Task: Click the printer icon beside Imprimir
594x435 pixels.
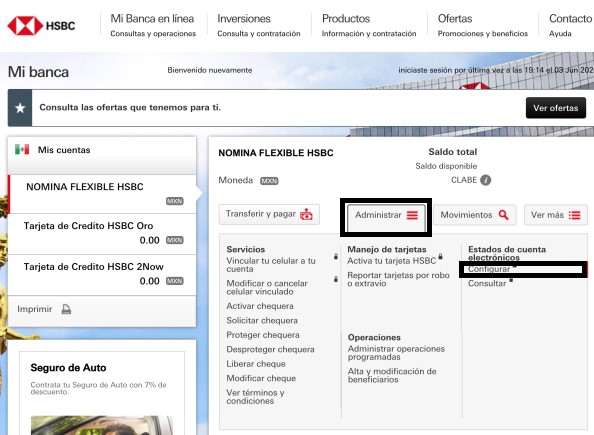Action: (x=66, y=309)
